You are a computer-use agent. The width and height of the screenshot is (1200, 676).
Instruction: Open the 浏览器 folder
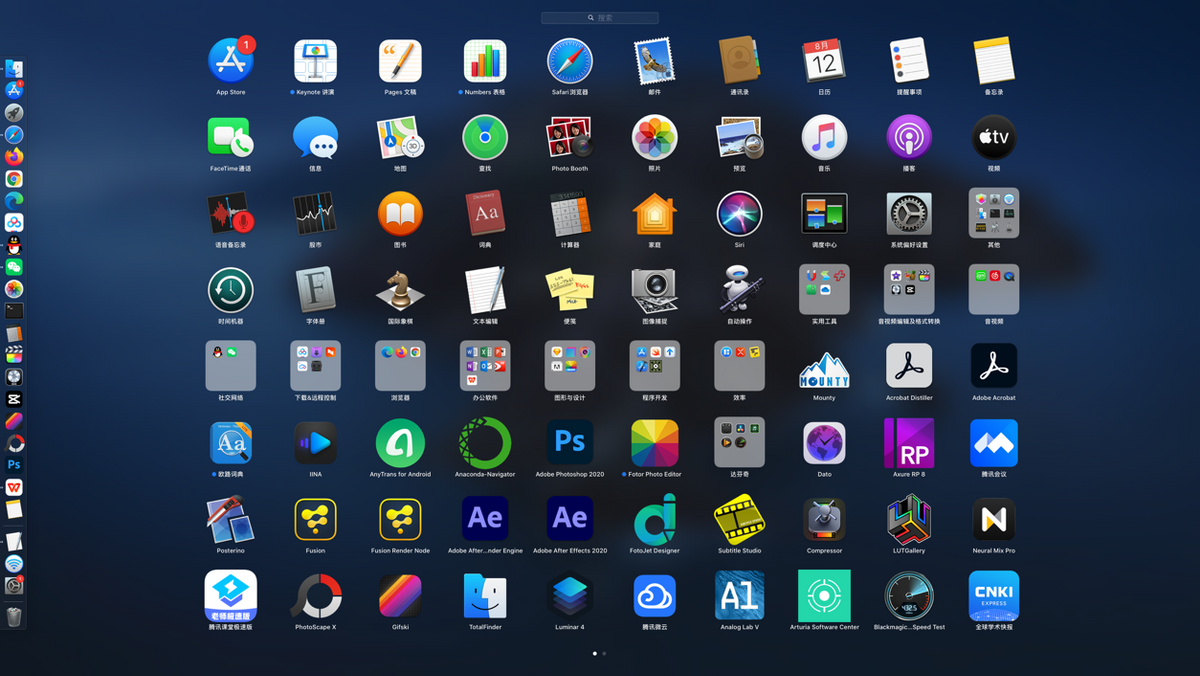[x=400, y=366]
